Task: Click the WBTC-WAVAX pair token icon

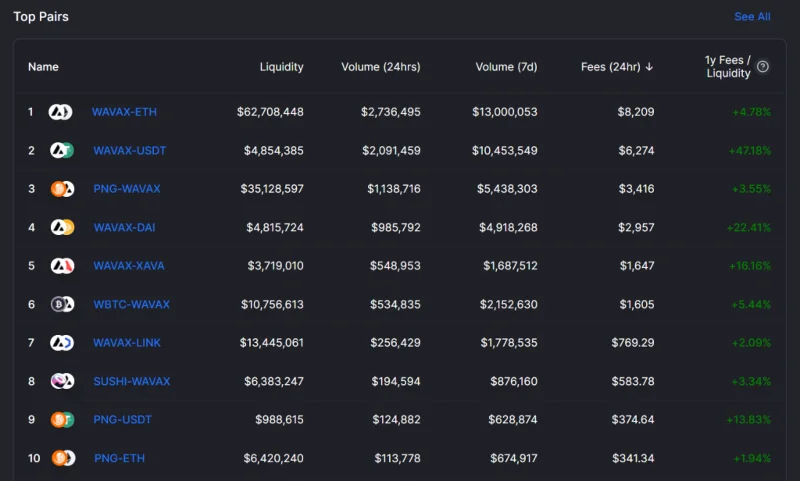Action: click(62, 305)
